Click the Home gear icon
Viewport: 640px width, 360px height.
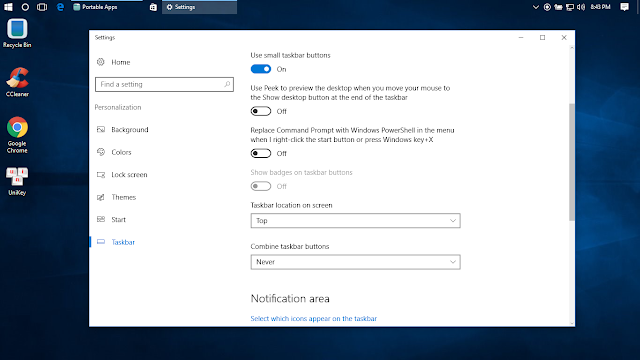(x=100, y=62)
